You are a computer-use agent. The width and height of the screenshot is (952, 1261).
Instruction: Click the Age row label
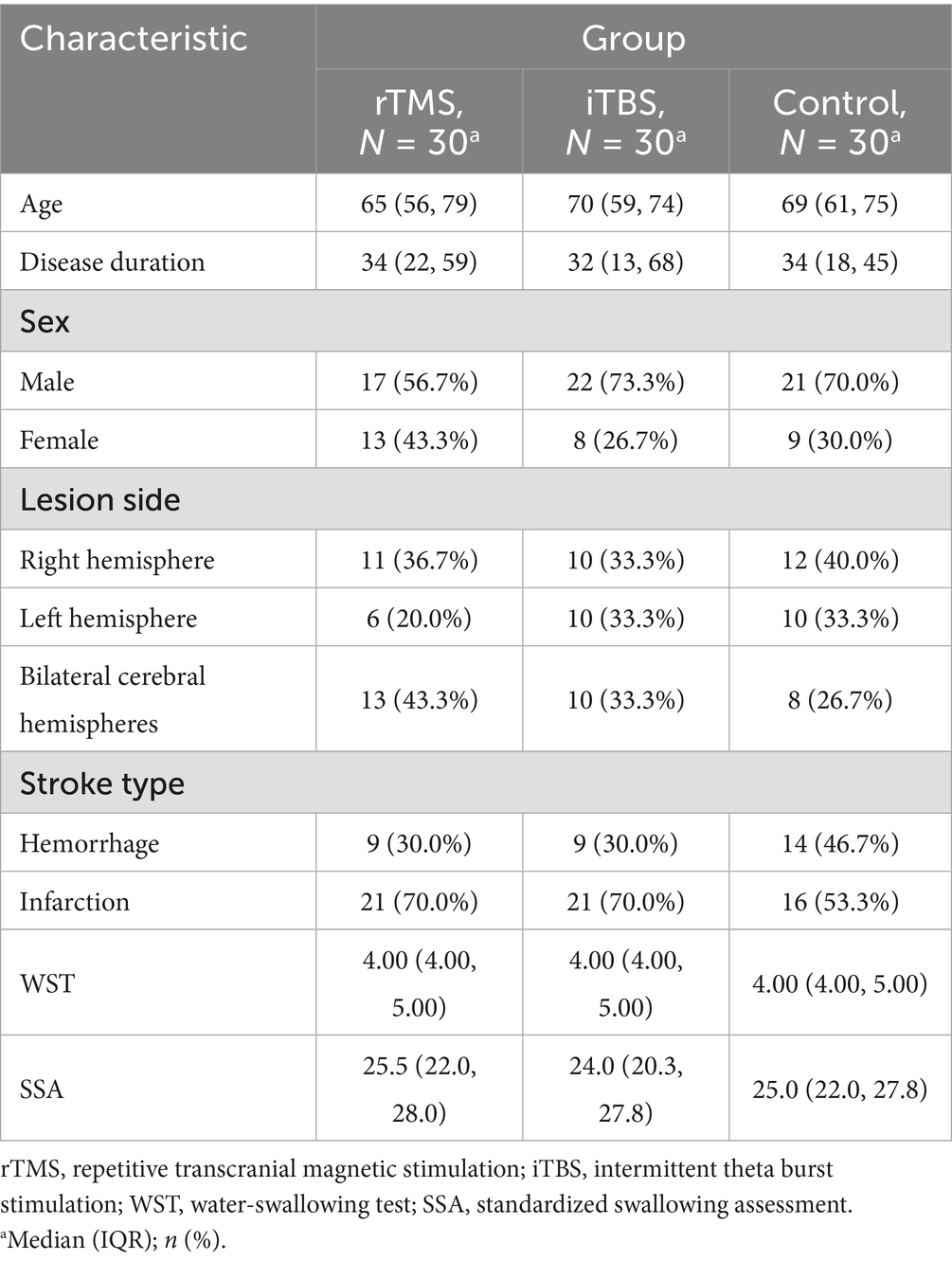42,204
